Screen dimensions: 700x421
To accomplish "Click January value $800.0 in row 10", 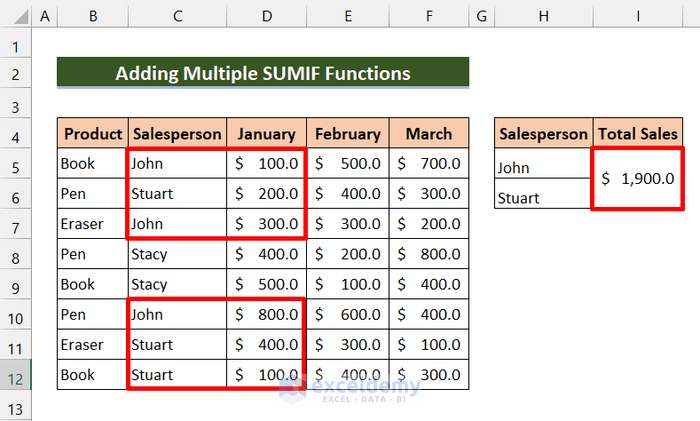I will click(267, 314).
